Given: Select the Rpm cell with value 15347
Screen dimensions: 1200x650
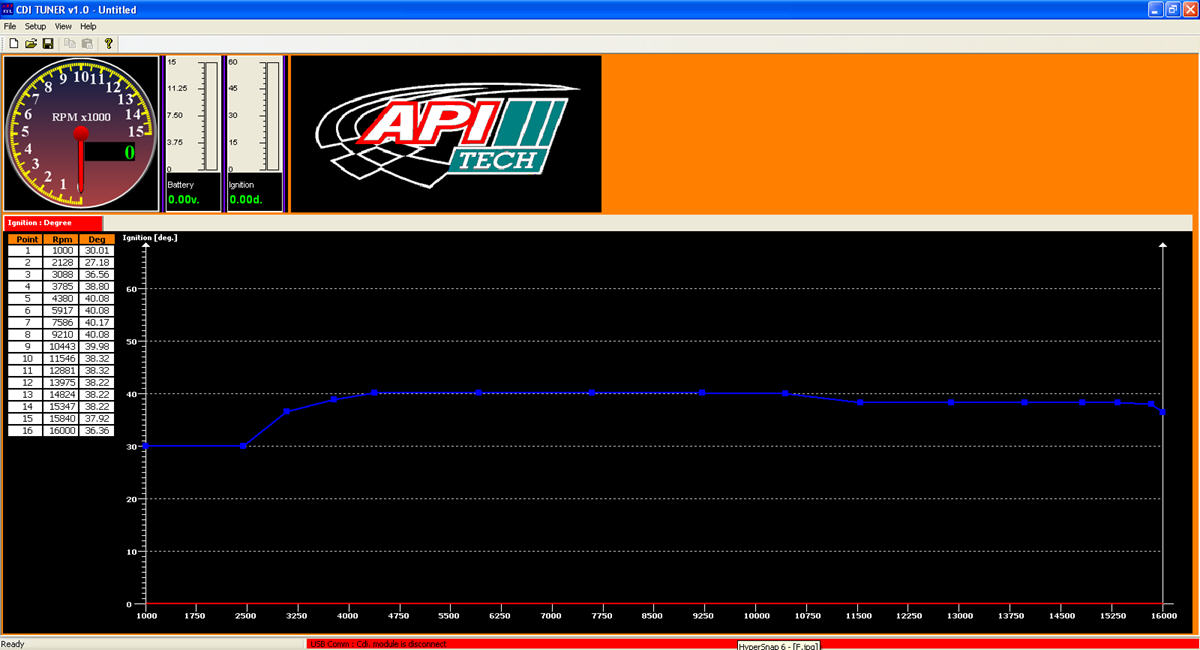Looking at the screenshot, I should click(x=63, y=406).
